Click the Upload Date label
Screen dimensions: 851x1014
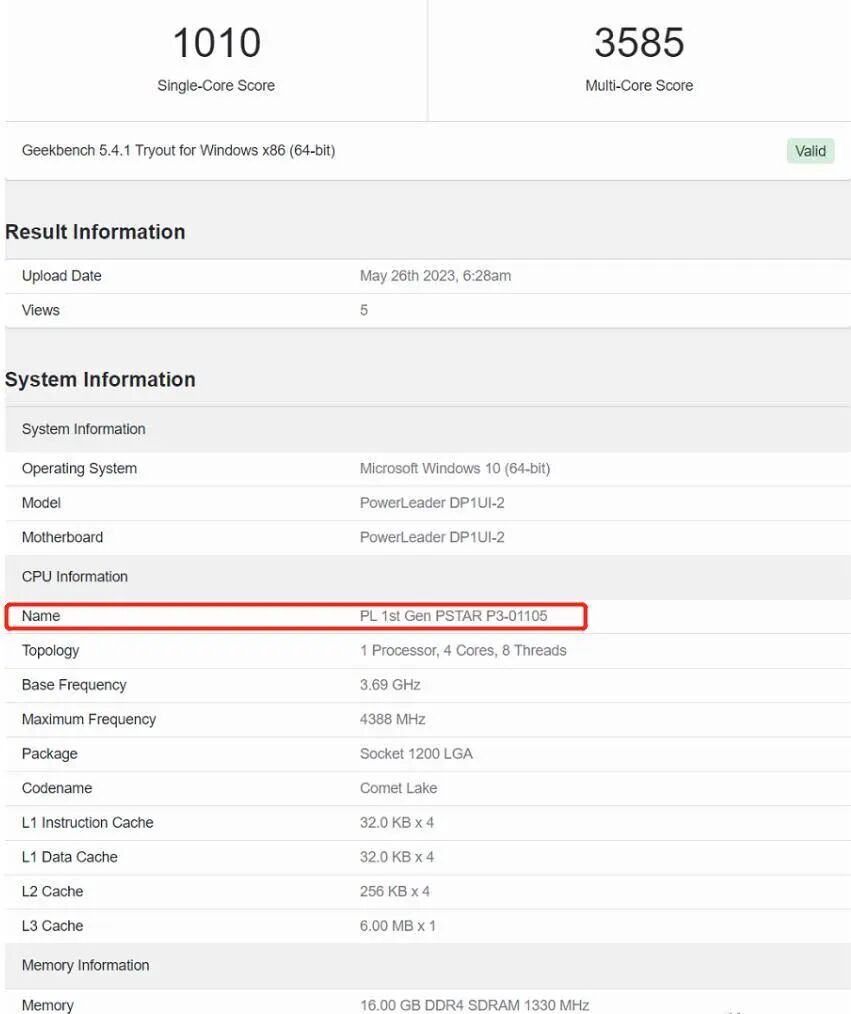pyautogui.click(x=61, y=275)
